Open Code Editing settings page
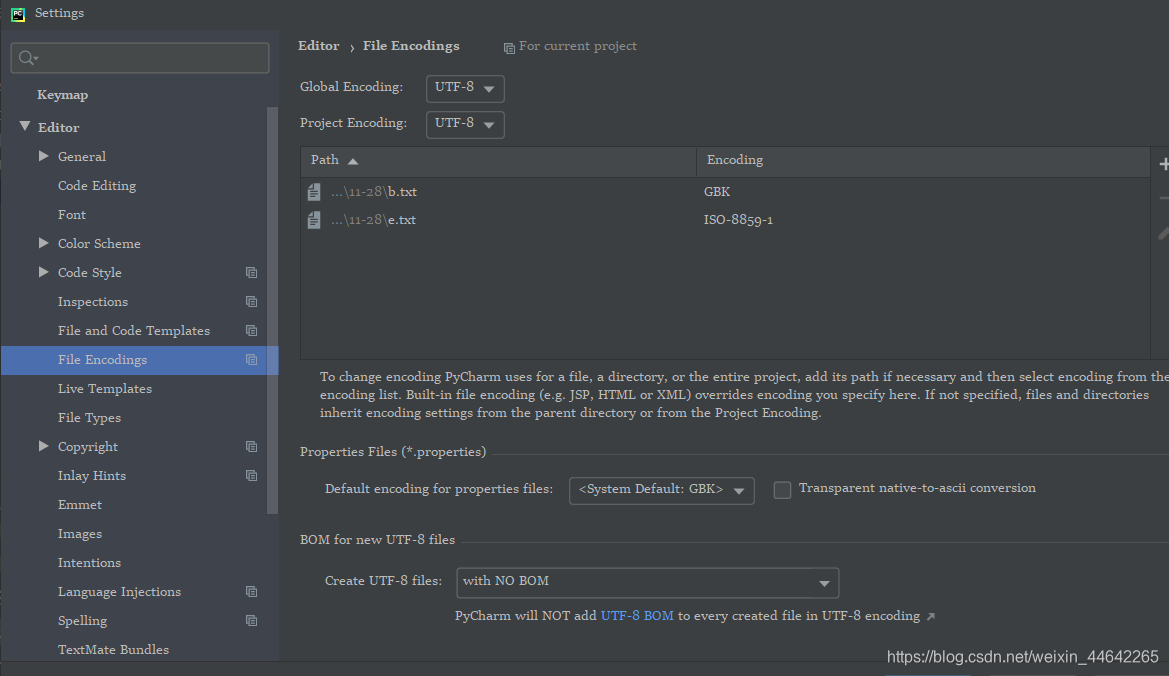 97,186
